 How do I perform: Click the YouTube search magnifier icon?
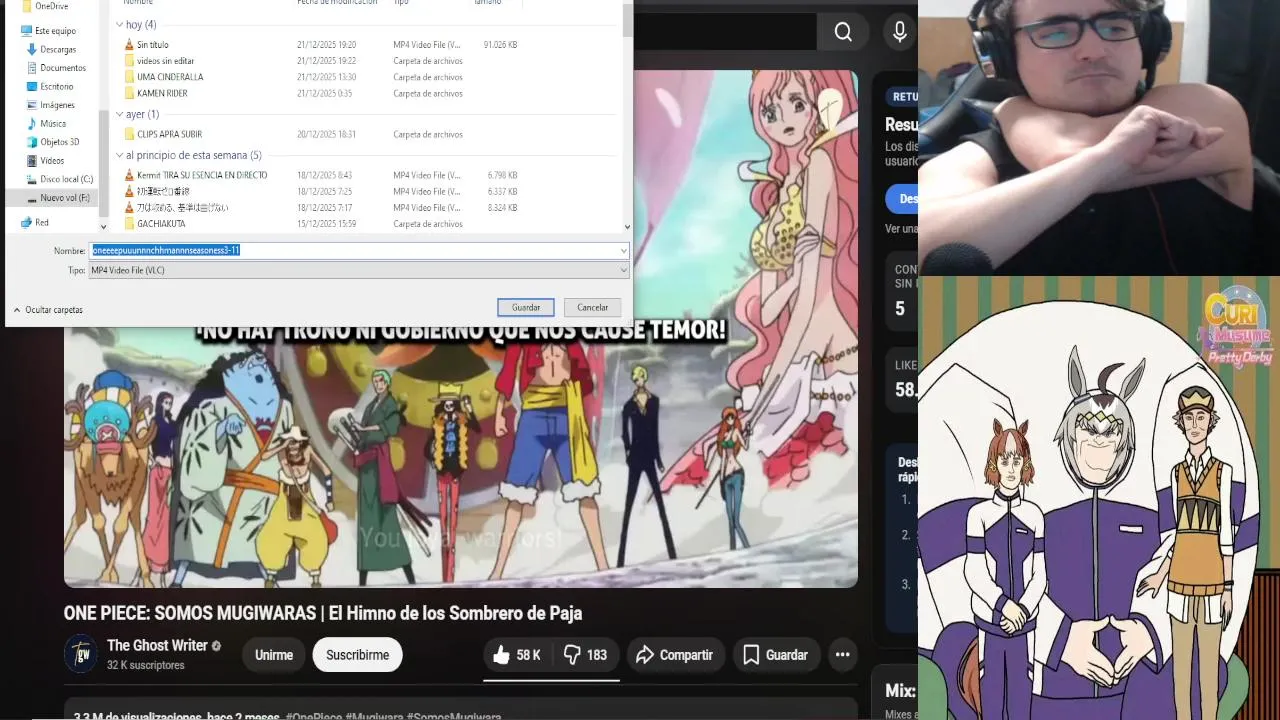[844, 33]
